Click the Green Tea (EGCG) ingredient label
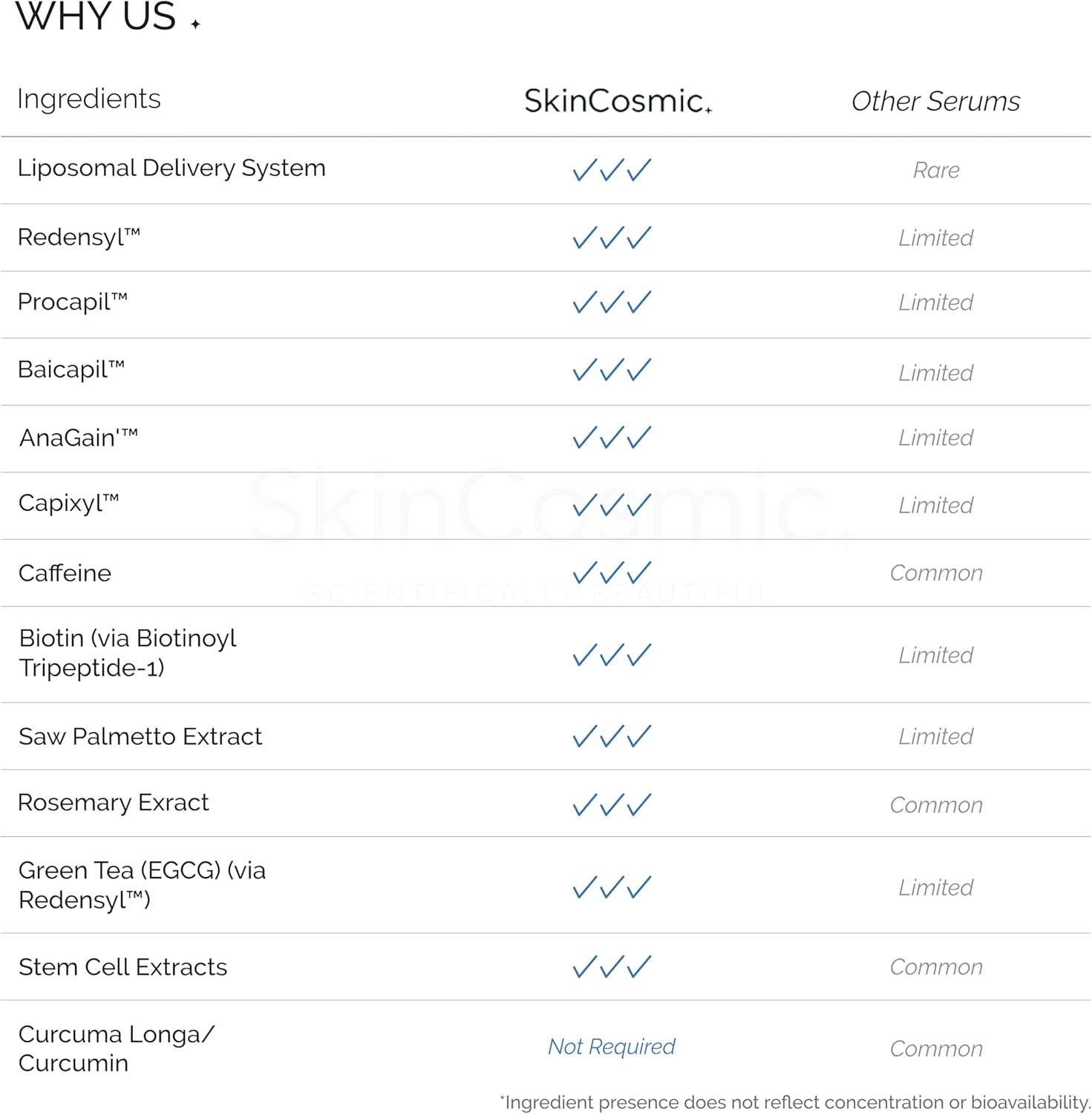Screen dimensions: 1092x1114 click(x=142, y=885)
